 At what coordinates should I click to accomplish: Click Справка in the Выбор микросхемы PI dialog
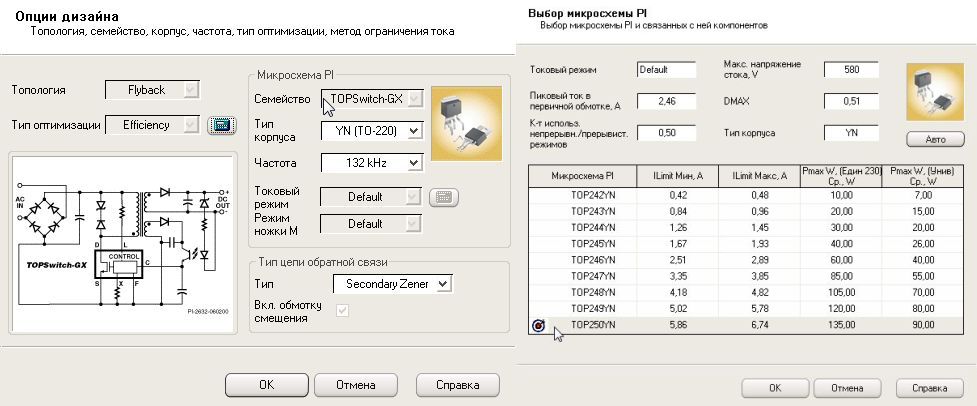tap(930, 388)
